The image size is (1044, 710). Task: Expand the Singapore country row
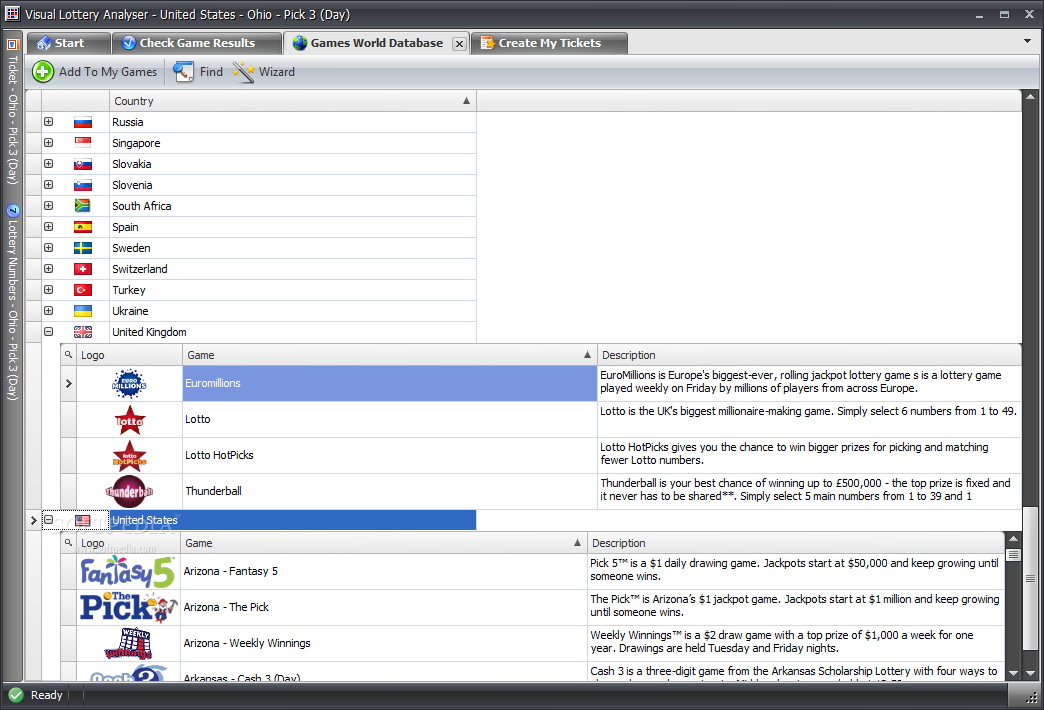pos(49,143)
